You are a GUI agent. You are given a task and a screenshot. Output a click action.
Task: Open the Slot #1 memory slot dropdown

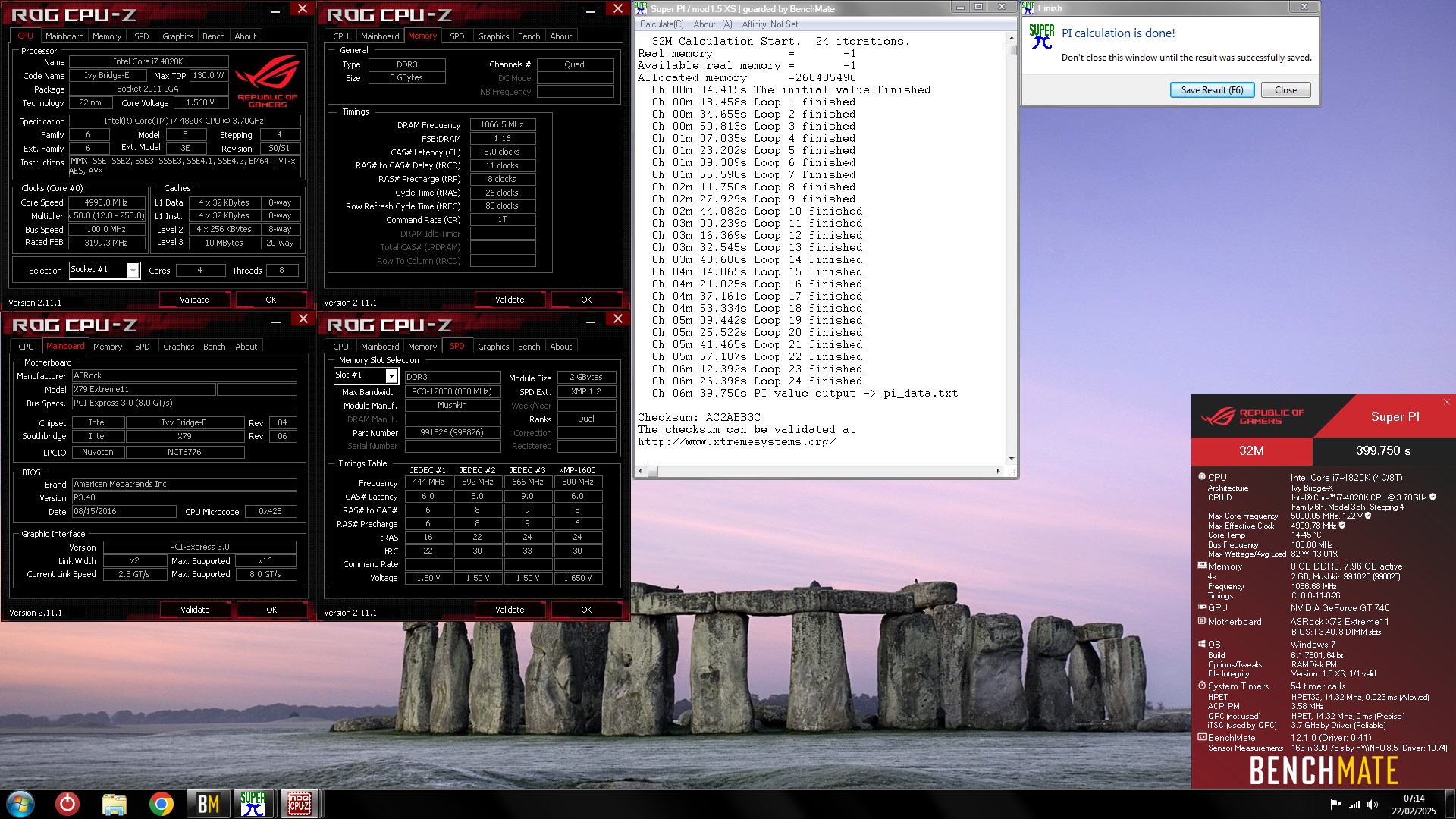coord(391,376)
